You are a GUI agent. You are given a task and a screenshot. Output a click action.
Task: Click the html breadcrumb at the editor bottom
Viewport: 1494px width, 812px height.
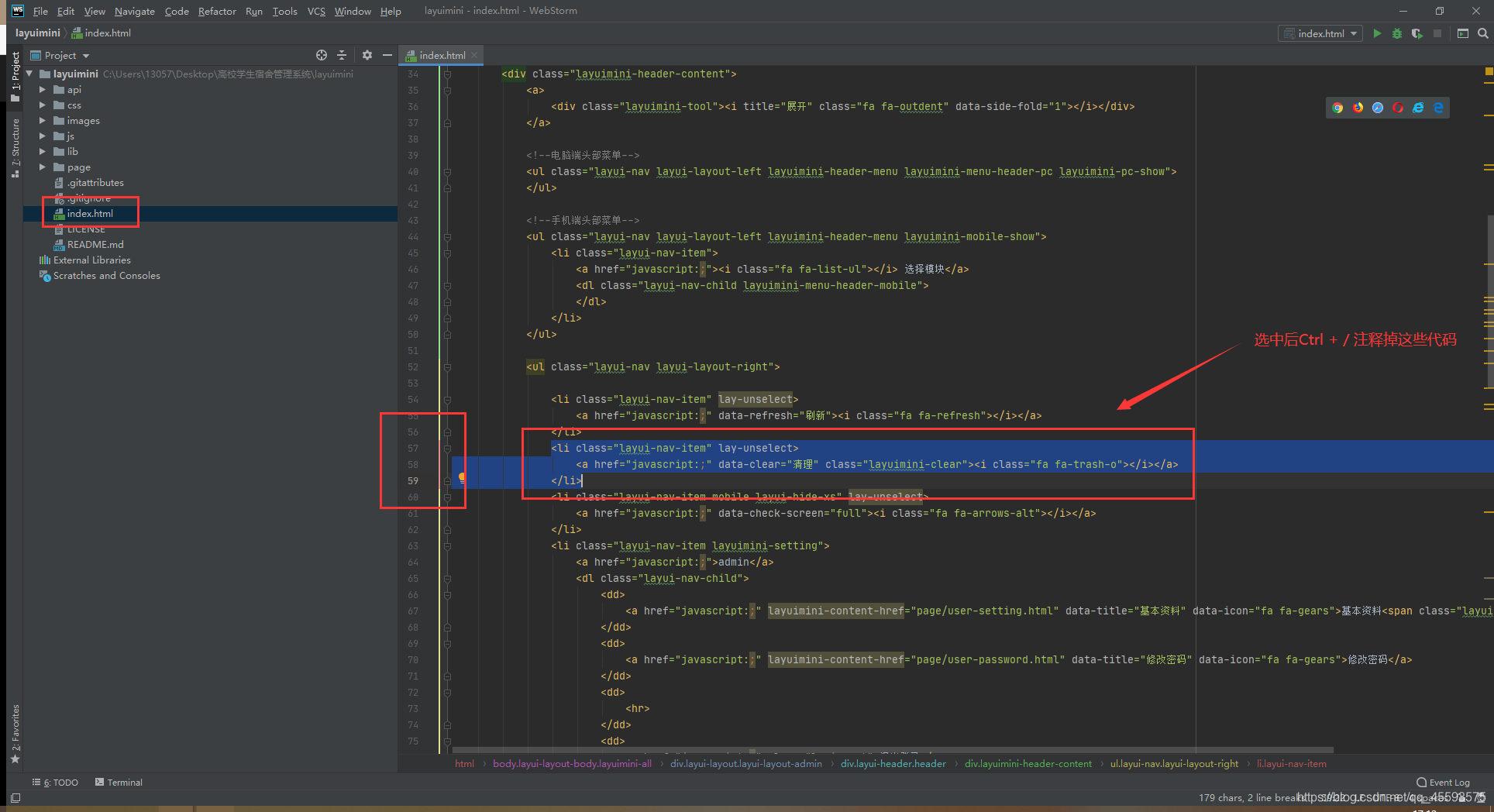coord(464,764)
